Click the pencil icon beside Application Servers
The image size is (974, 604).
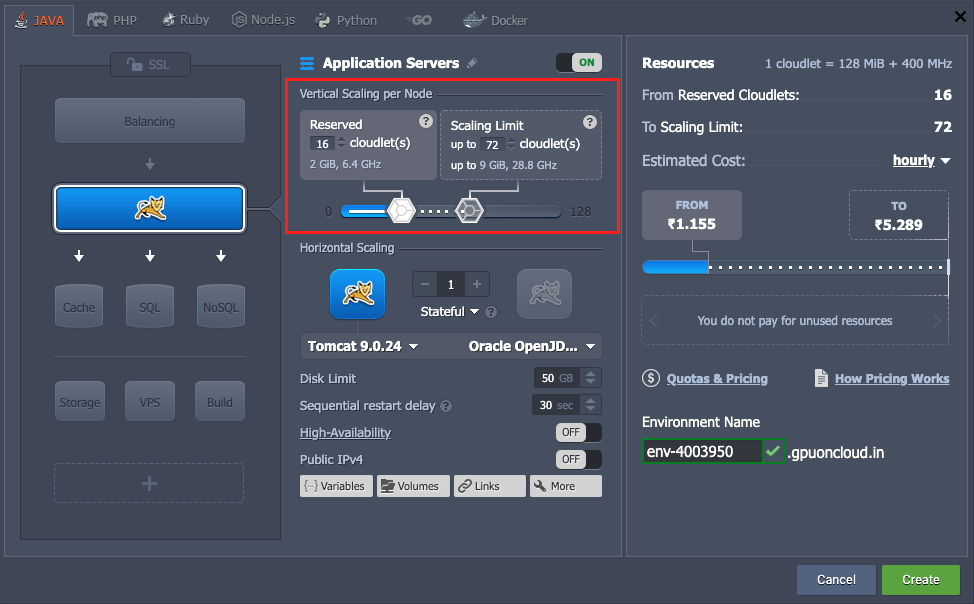point(472,63)
